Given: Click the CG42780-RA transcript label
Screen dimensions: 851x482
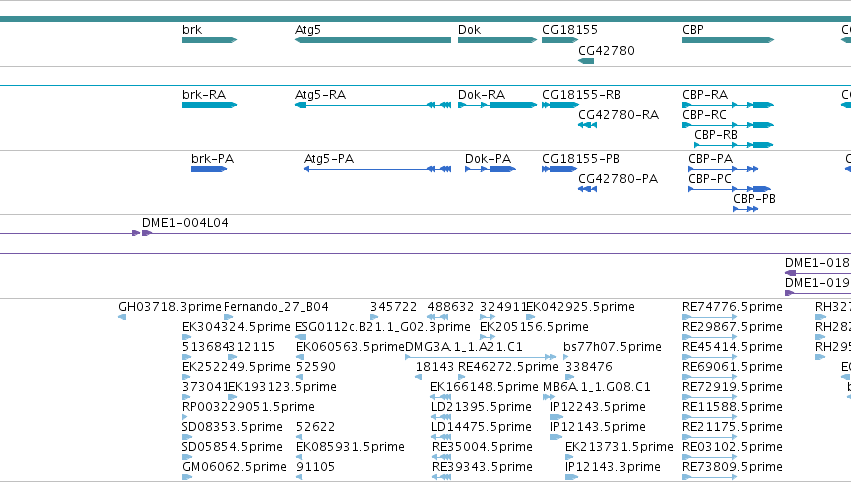Looking at the screenshot, I should pos(619,115).
